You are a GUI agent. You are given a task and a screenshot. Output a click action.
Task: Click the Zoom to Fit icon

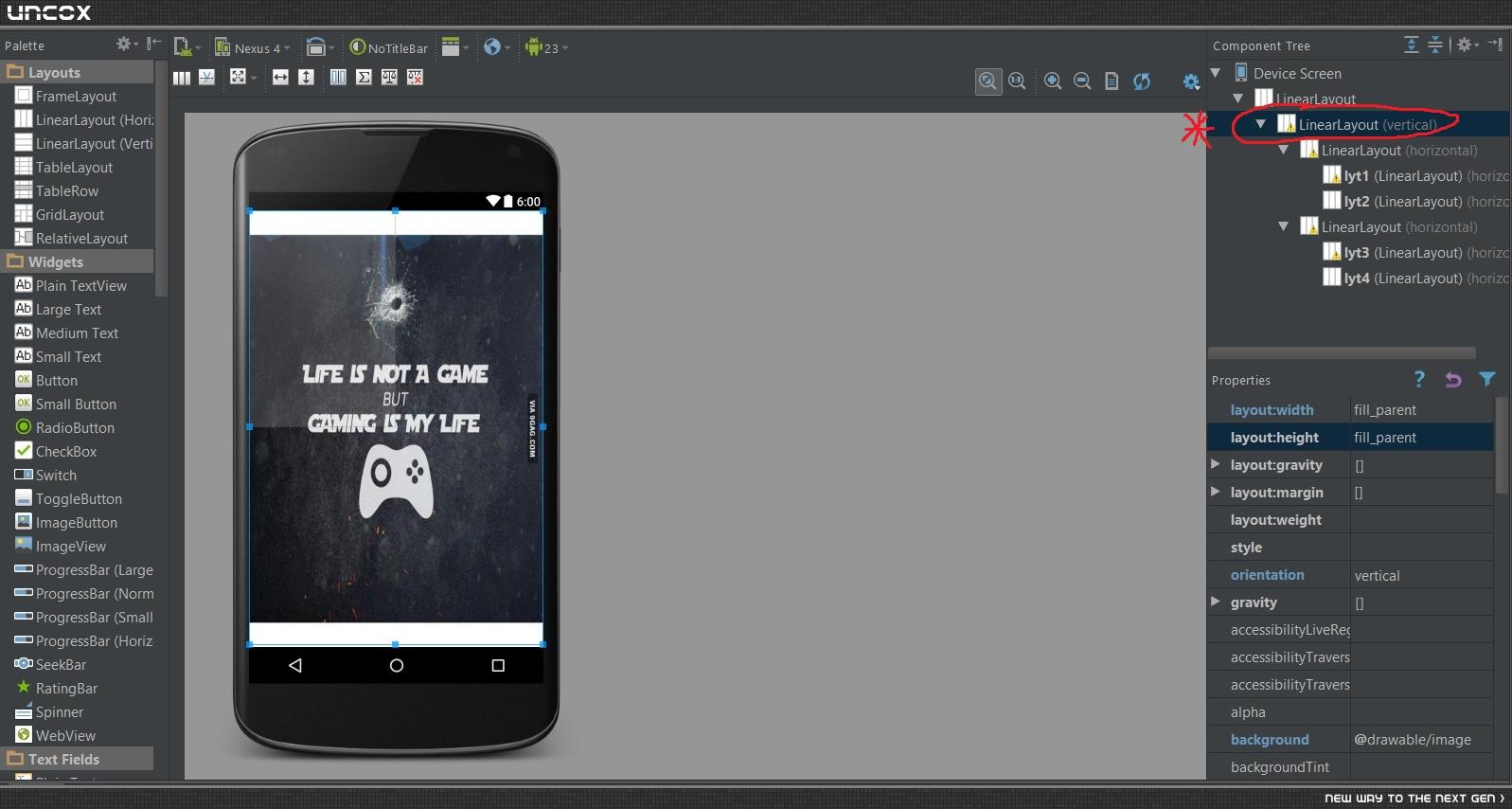point(987,81)
